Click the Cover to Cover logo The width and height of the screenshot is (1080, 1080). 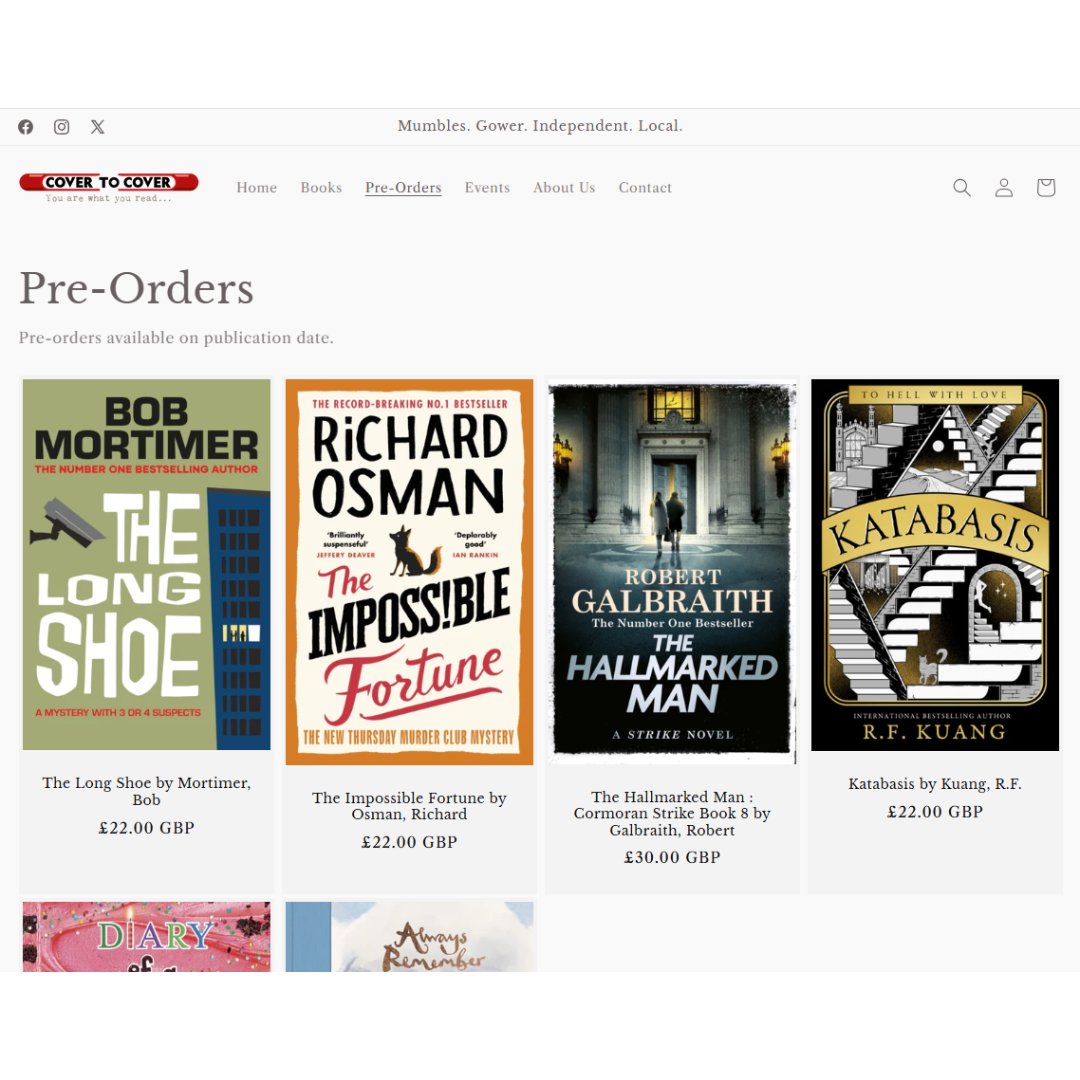pos(109,187)
